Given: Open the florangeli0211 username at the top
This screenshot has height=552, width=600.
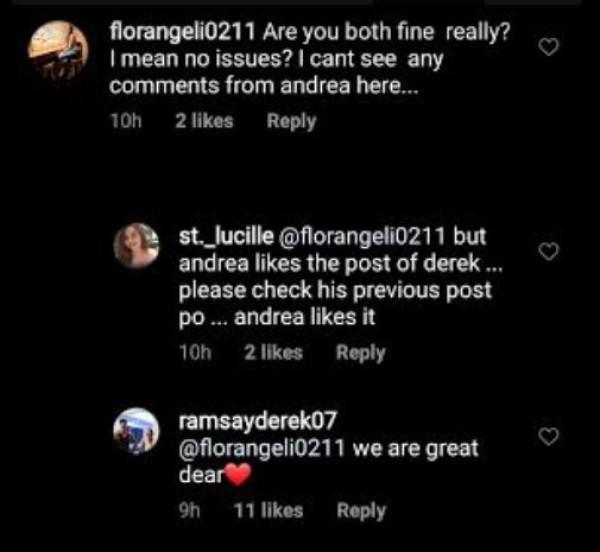Looking at the screenshot, I should point(171,33).
